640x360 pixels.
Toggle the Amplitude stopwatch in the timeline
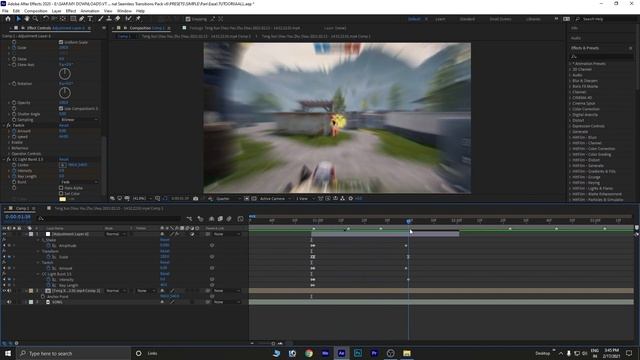point(49,246)
